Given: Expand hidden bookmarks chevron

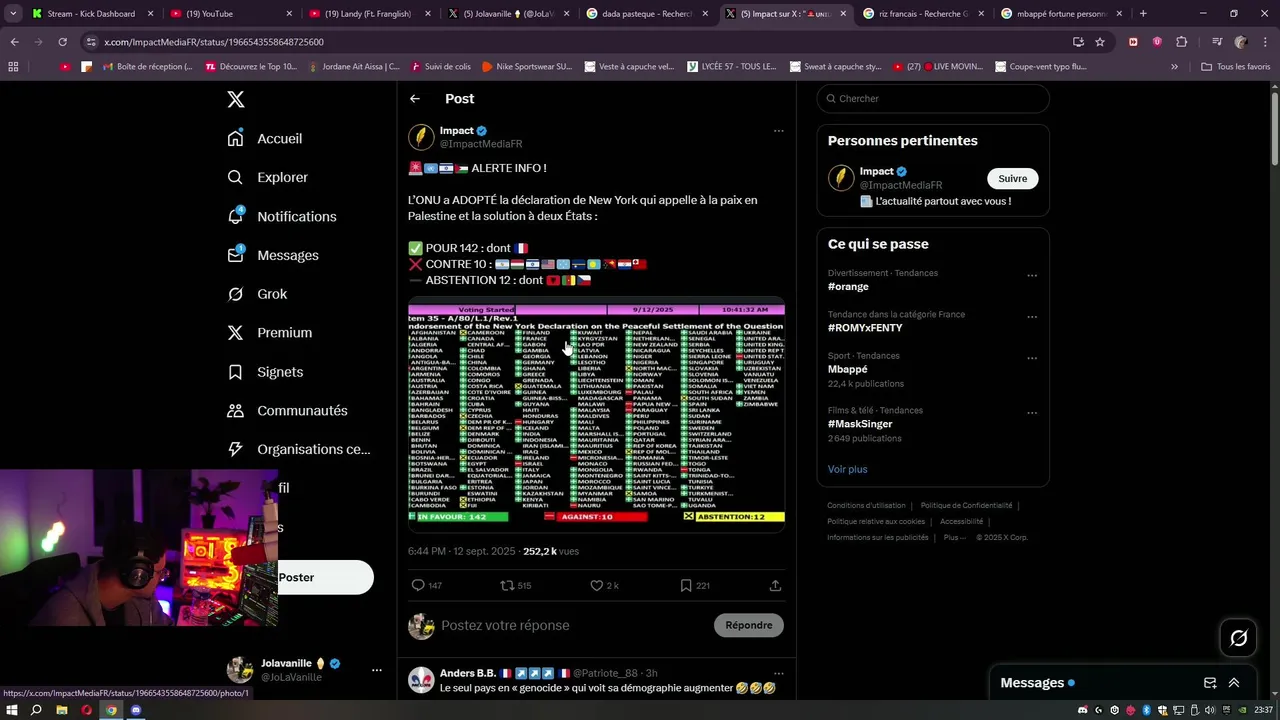Looking at the screenshot, I should coord(1175,67).
